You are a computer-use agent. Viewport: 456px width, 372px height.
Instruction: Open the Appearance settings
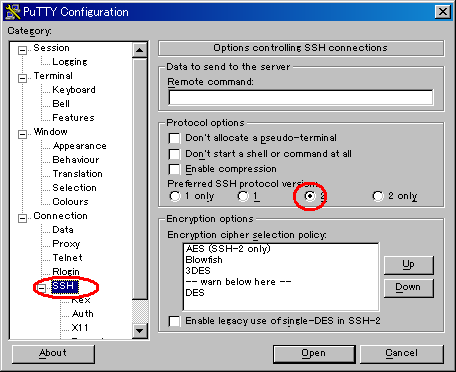[x=80, y=146]
